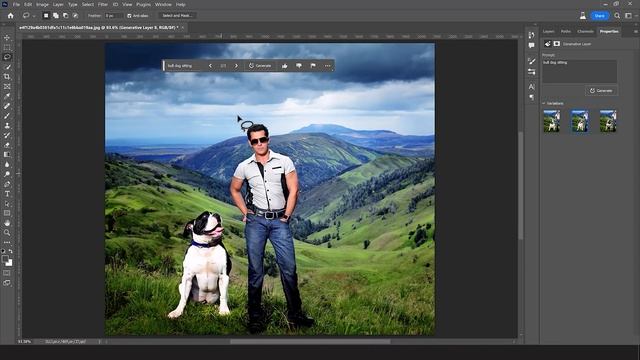The height and width of the screenshot is (360, 640).
Task: Select the Lasso tool in the tools panel
Action: [7, 57]
